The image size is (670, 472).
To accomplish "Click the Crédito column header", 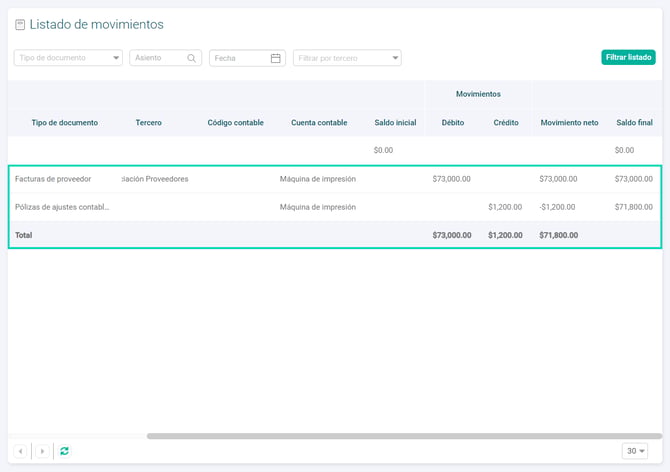I will [506, 123].
